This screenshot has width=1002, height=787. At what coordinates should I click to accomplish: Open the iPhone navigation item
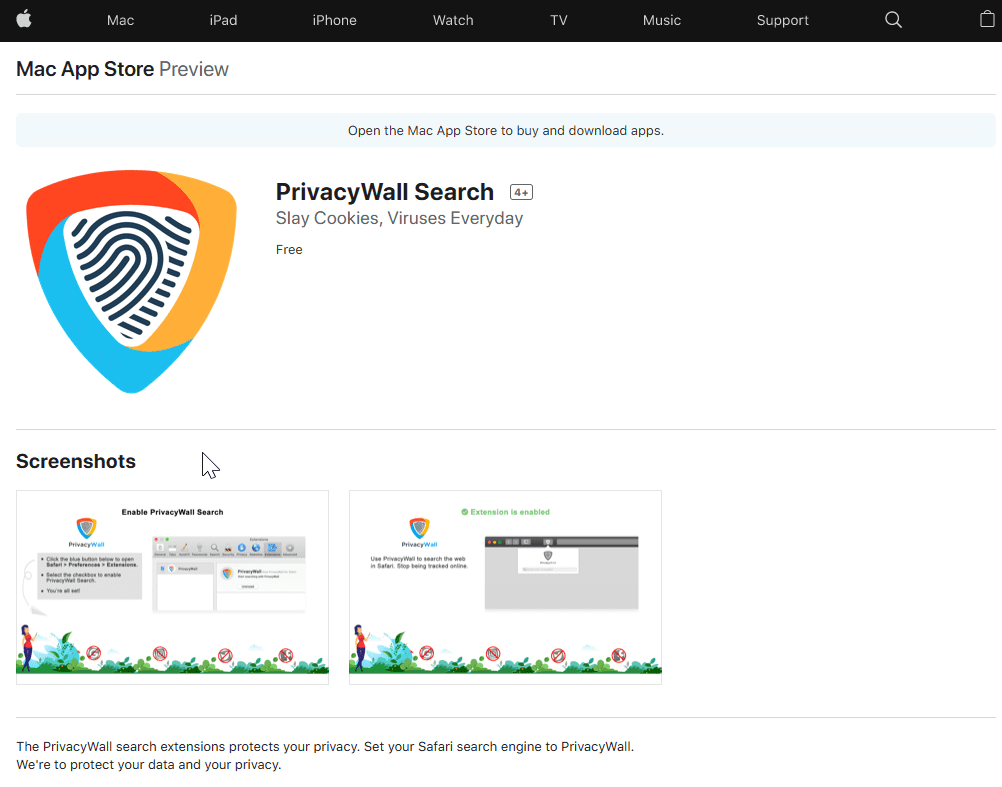pyautogui.click(x=334, y=20)
